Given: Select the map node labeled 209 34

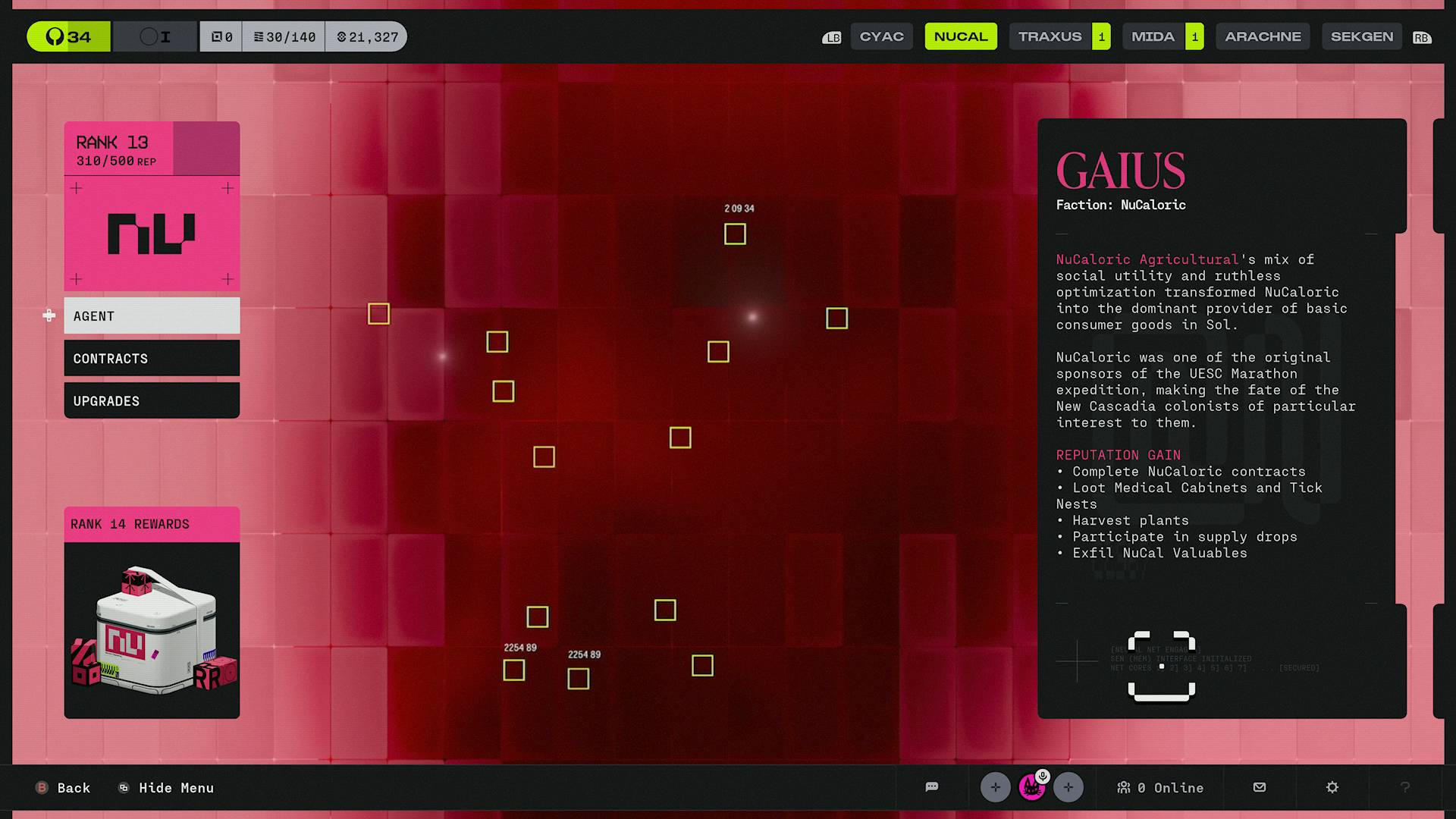Looking at the screenshot, I should (735, 234).
